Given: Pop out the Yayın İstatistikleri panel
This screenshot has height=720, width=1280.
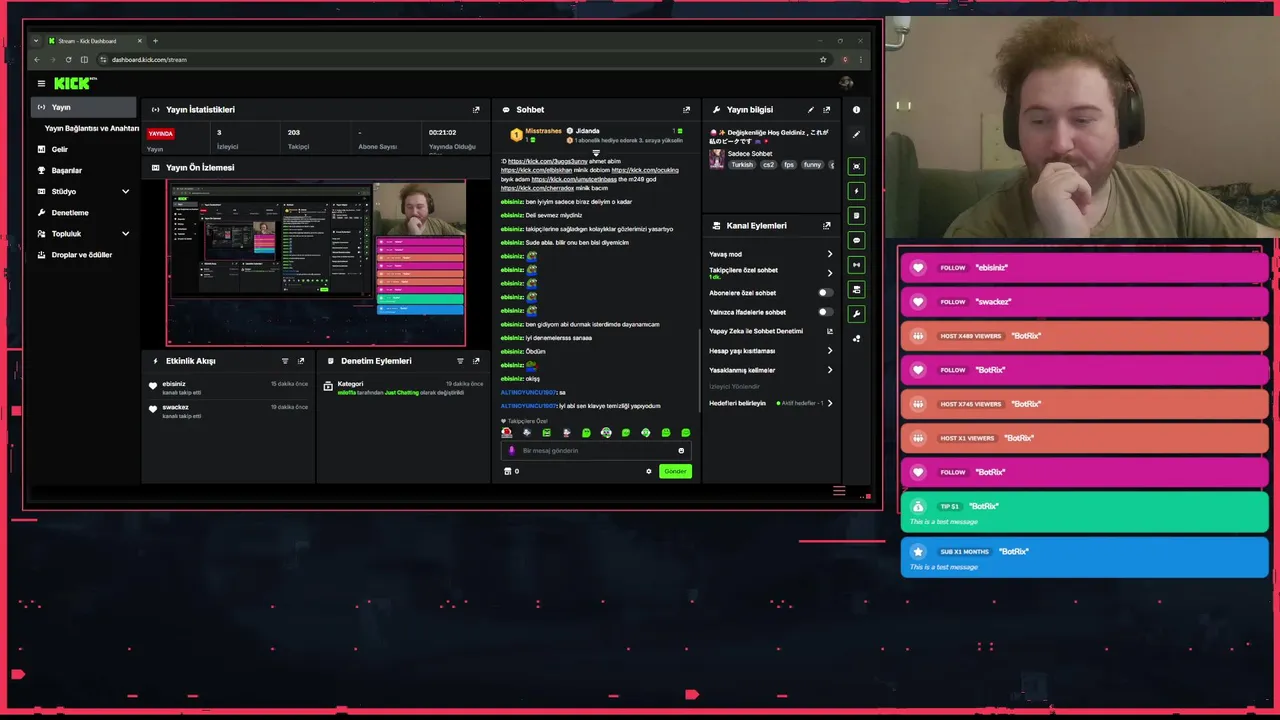Looking at the screenshot, I should 476,110.
